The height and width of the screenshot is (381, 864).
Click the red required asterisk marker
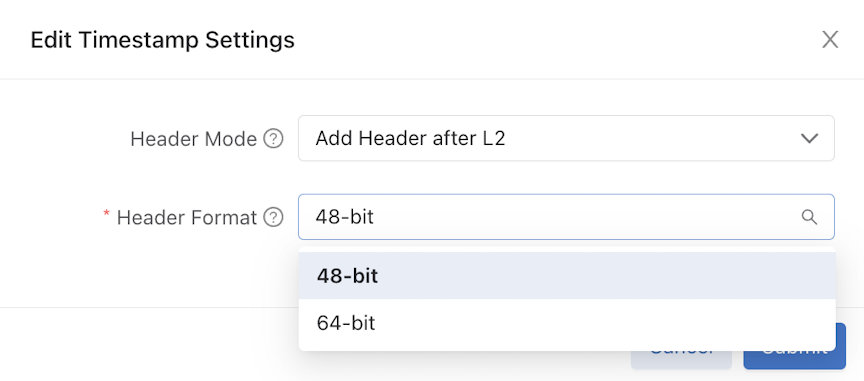[107, 214]
